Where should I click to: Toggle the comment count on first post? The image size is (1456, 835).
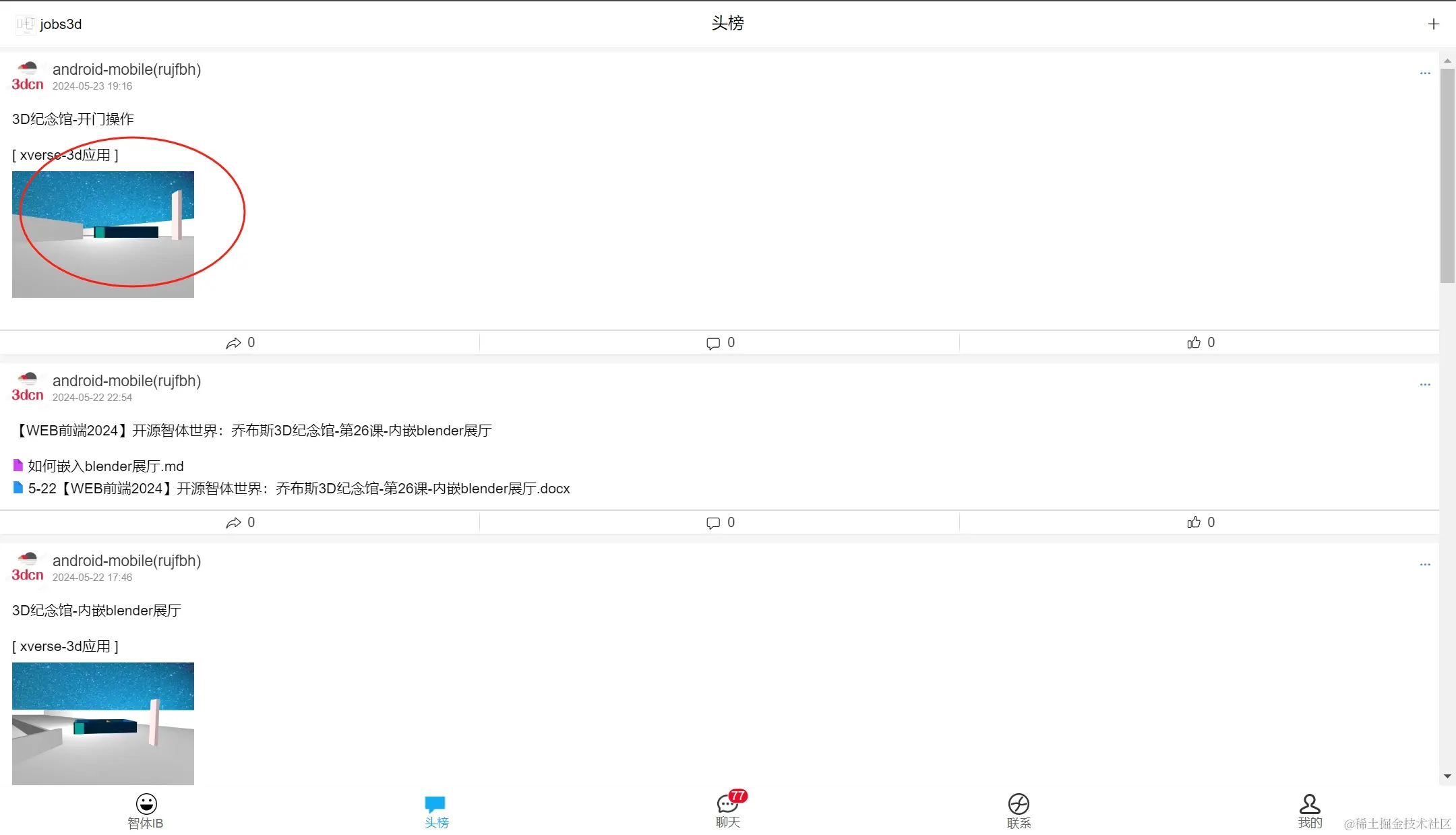[712, 342]
